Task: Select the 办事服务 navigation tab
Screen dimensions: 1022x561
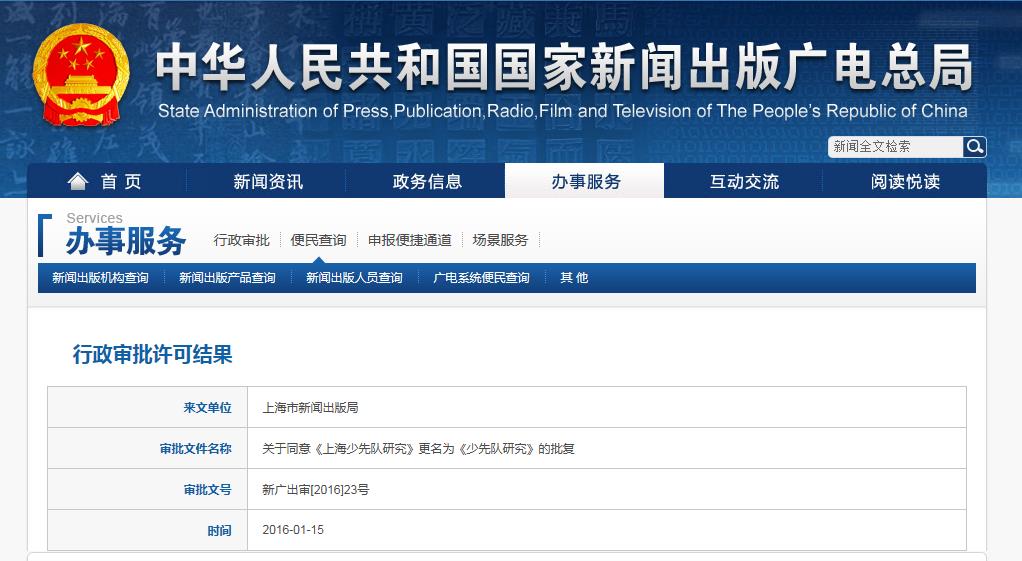Action: [x=585, y=181]
